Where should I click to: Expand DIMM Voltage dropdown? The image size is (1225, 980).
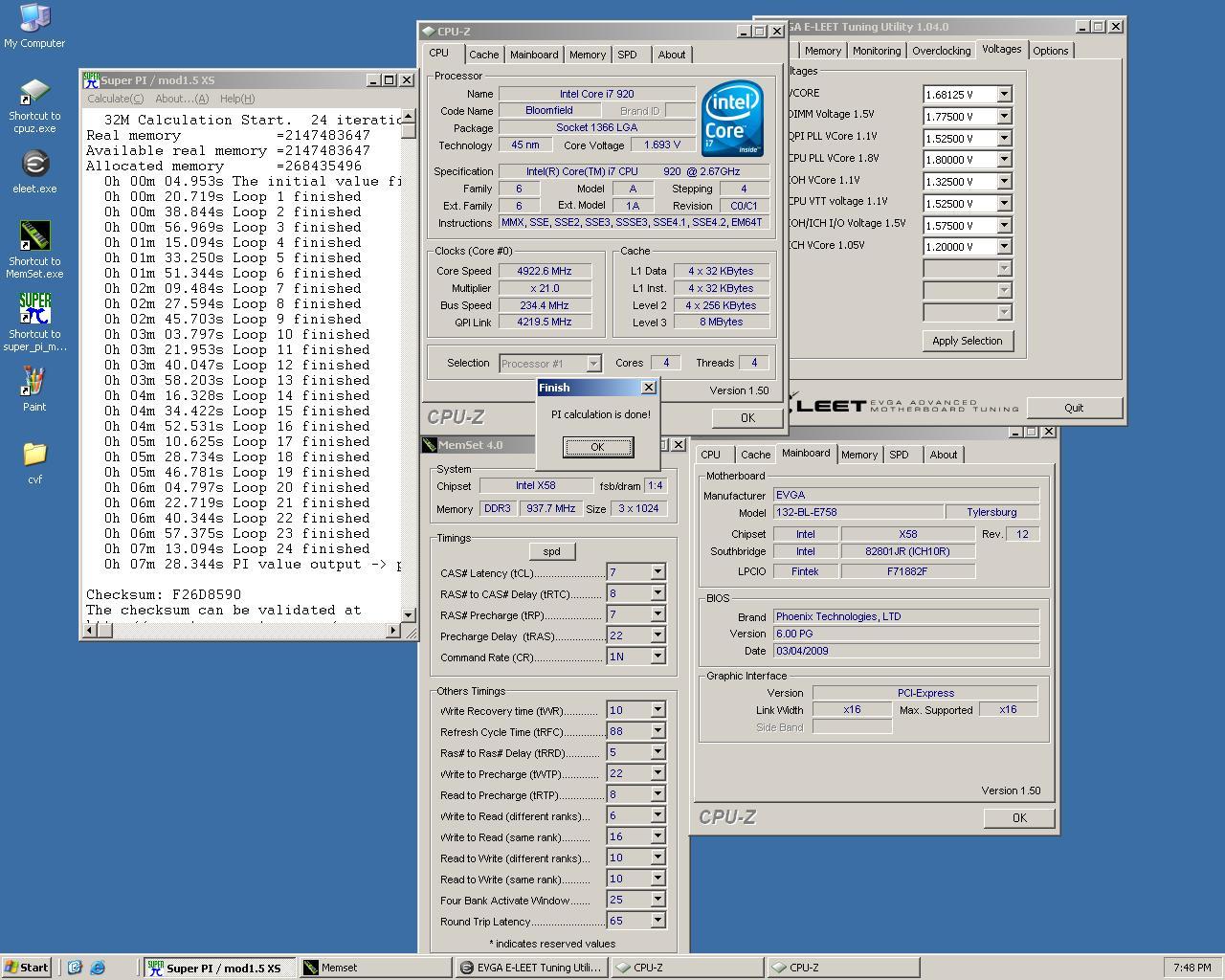1004,116
